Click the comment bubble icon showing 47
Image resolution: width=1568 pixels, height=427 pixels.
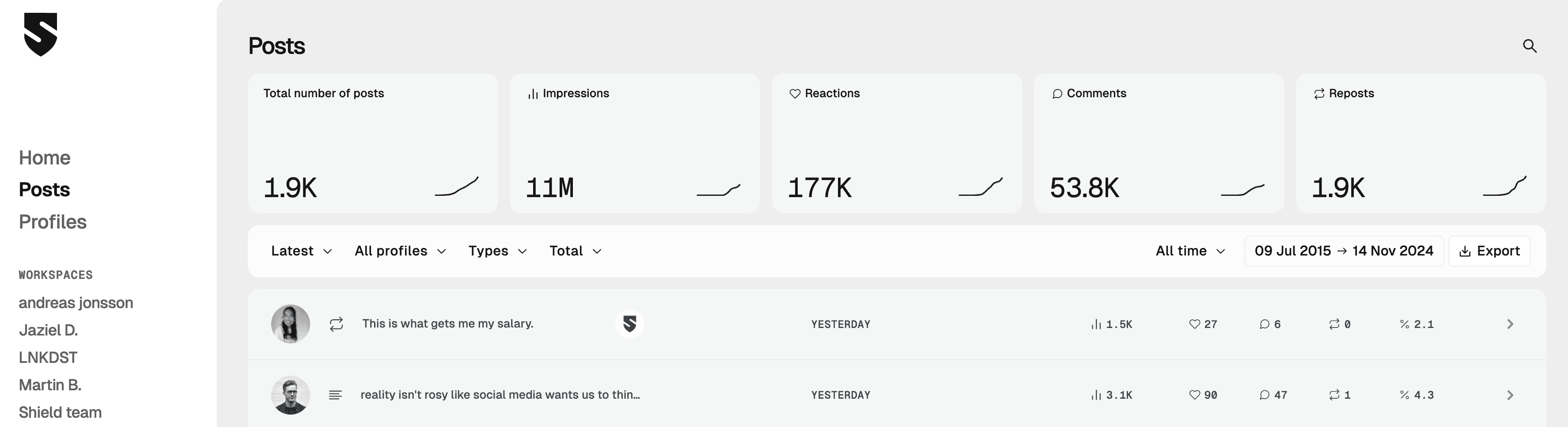[1264, 395]
